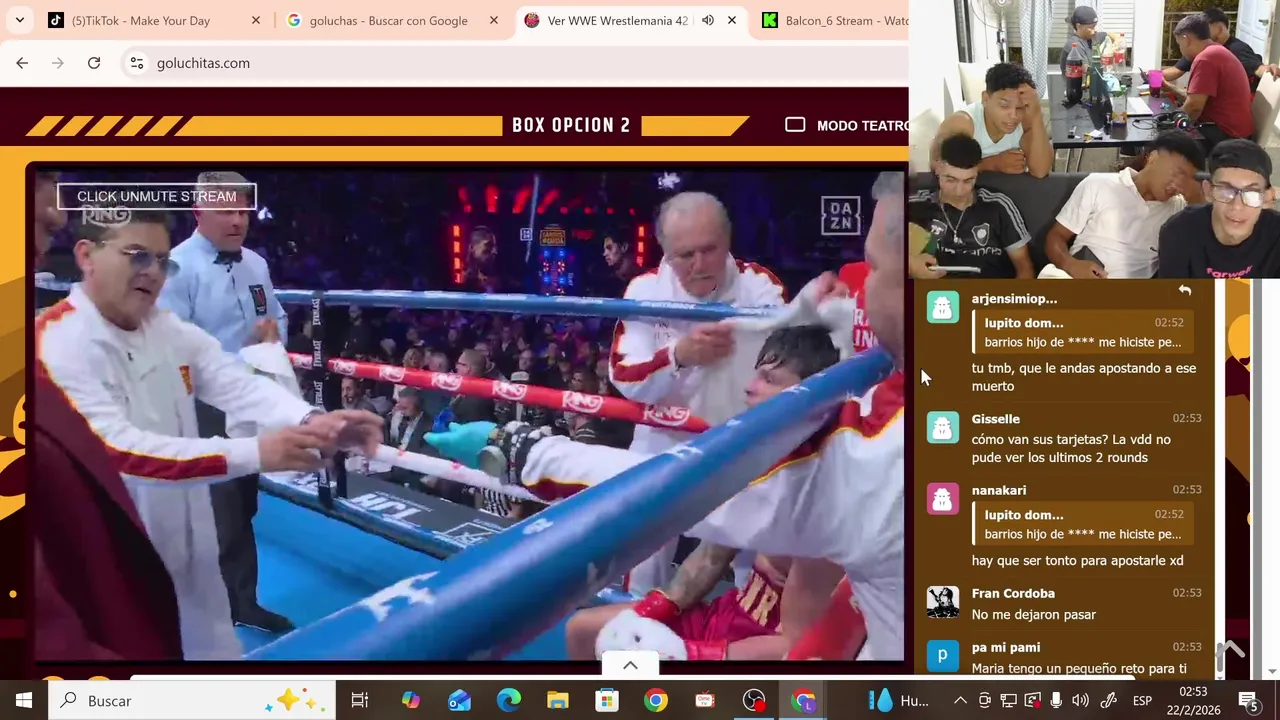Click the chat scrollbar thumb near the bottom
Image resolution: width=1280 pixels, height=720 pixels.
[x=1220, y=658]
